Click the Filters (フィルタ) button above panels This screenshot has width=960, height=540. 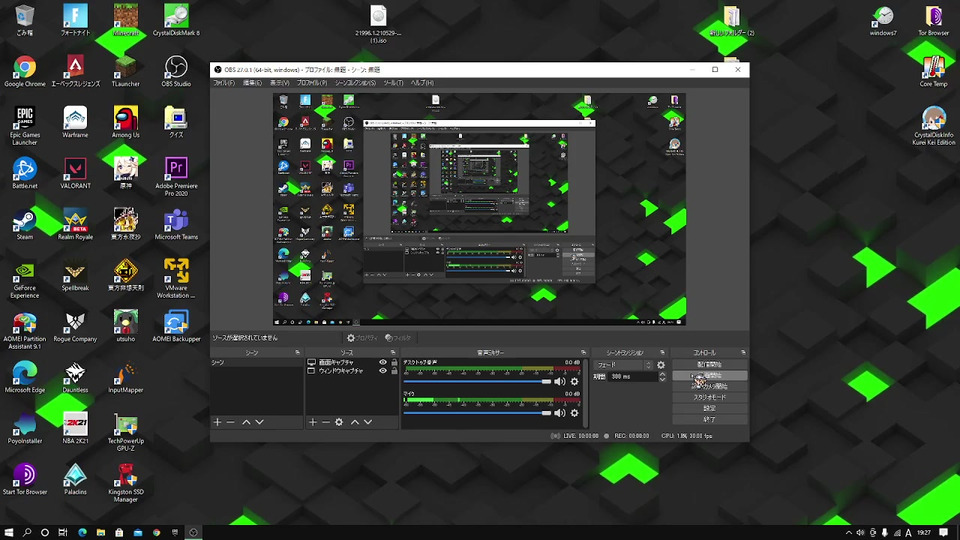[398, 338]
